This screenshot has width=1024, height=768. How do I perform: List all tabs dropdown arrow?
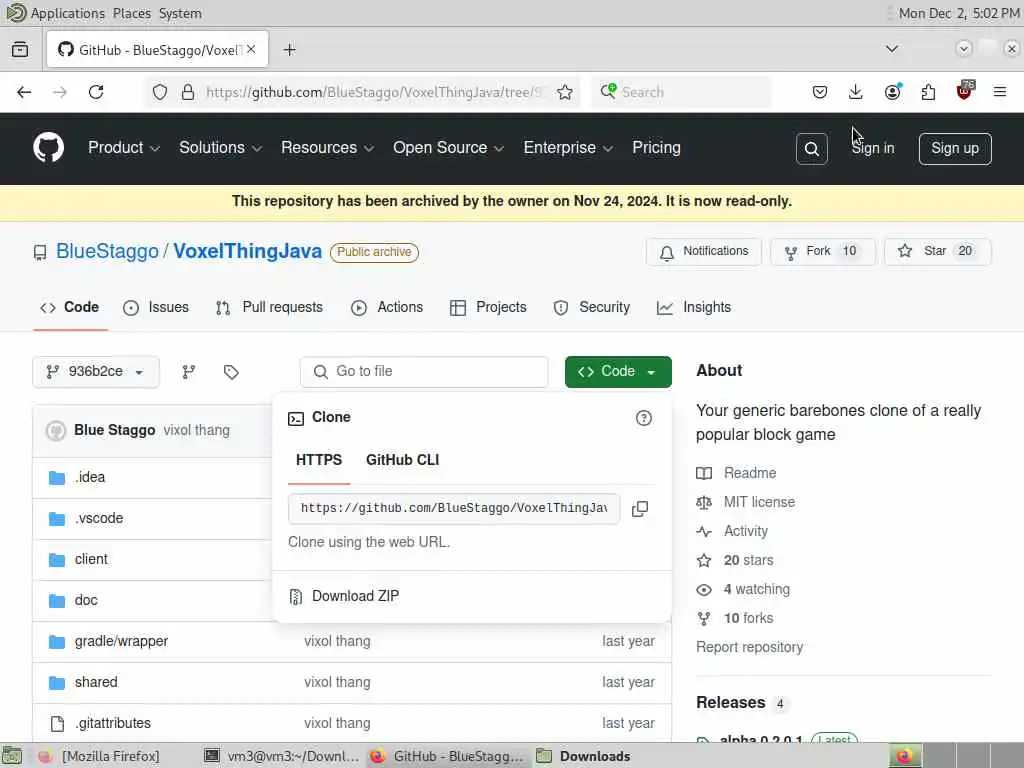point(891,49)
